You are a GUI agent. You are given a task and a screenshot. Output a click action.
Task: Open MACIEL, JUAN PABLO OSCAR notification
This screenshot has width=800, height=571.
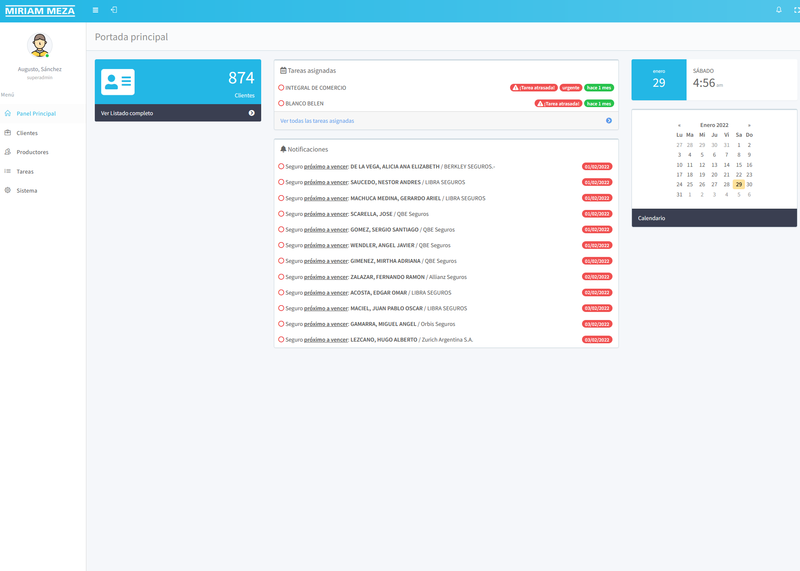coord(376,308)
